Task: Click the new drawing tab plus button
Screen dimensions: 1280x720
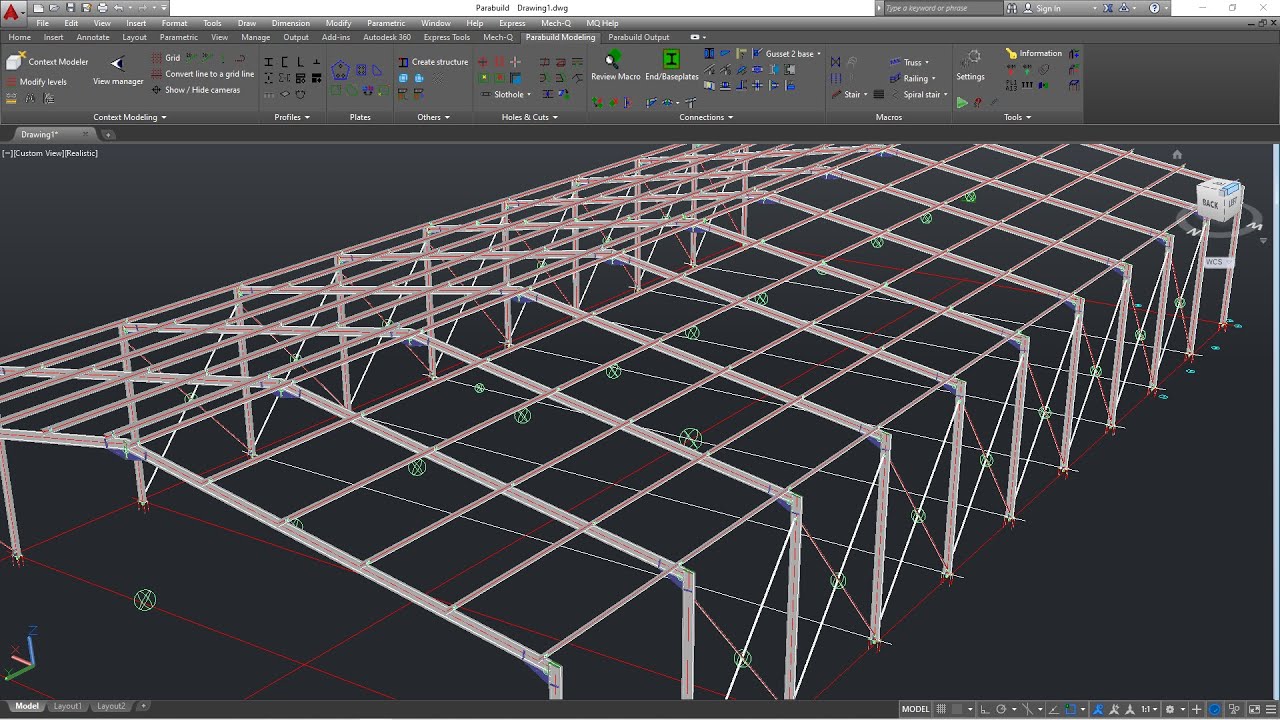Action: 108,134
